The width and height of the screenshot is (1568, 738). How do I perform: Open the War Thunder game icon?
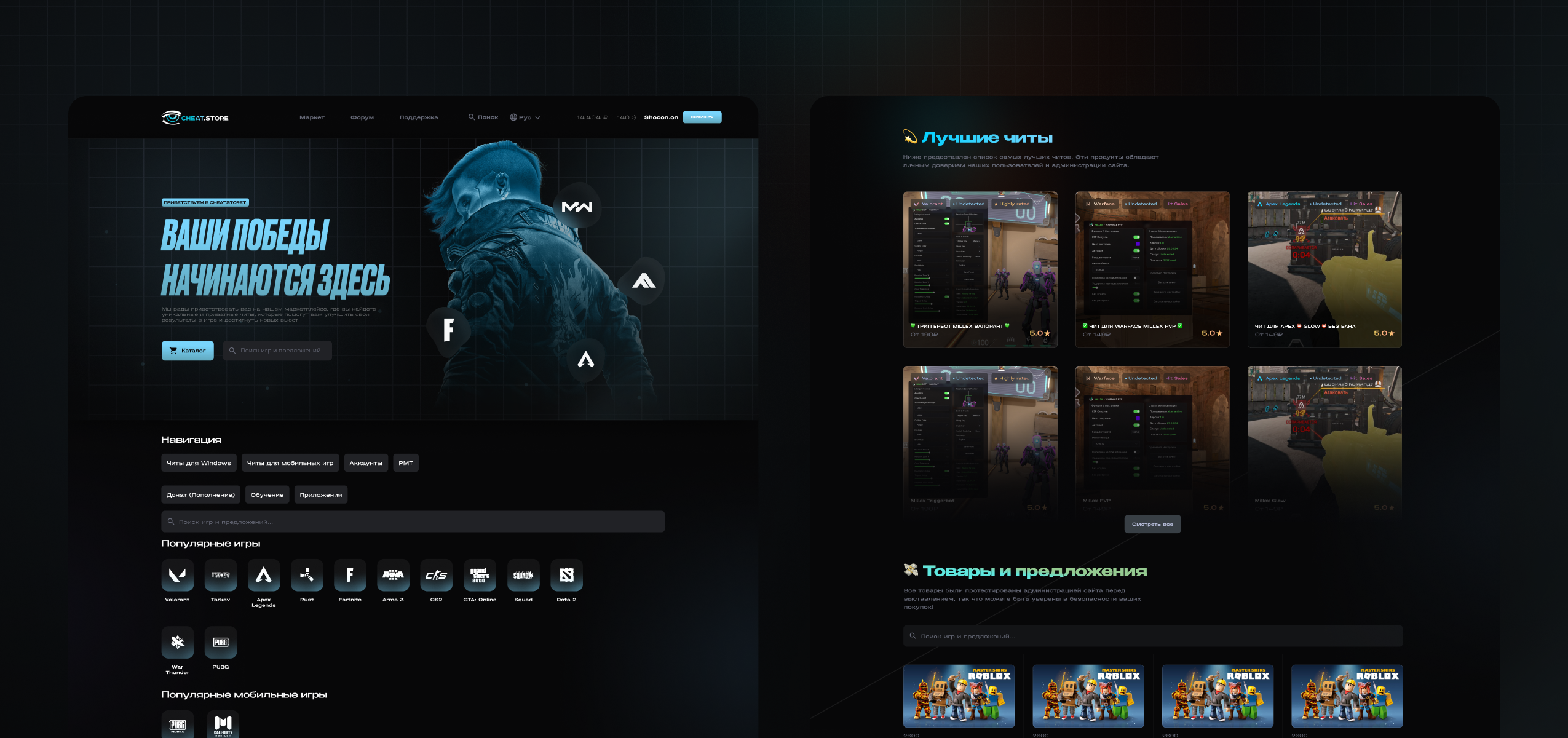(x=177, y=642)
